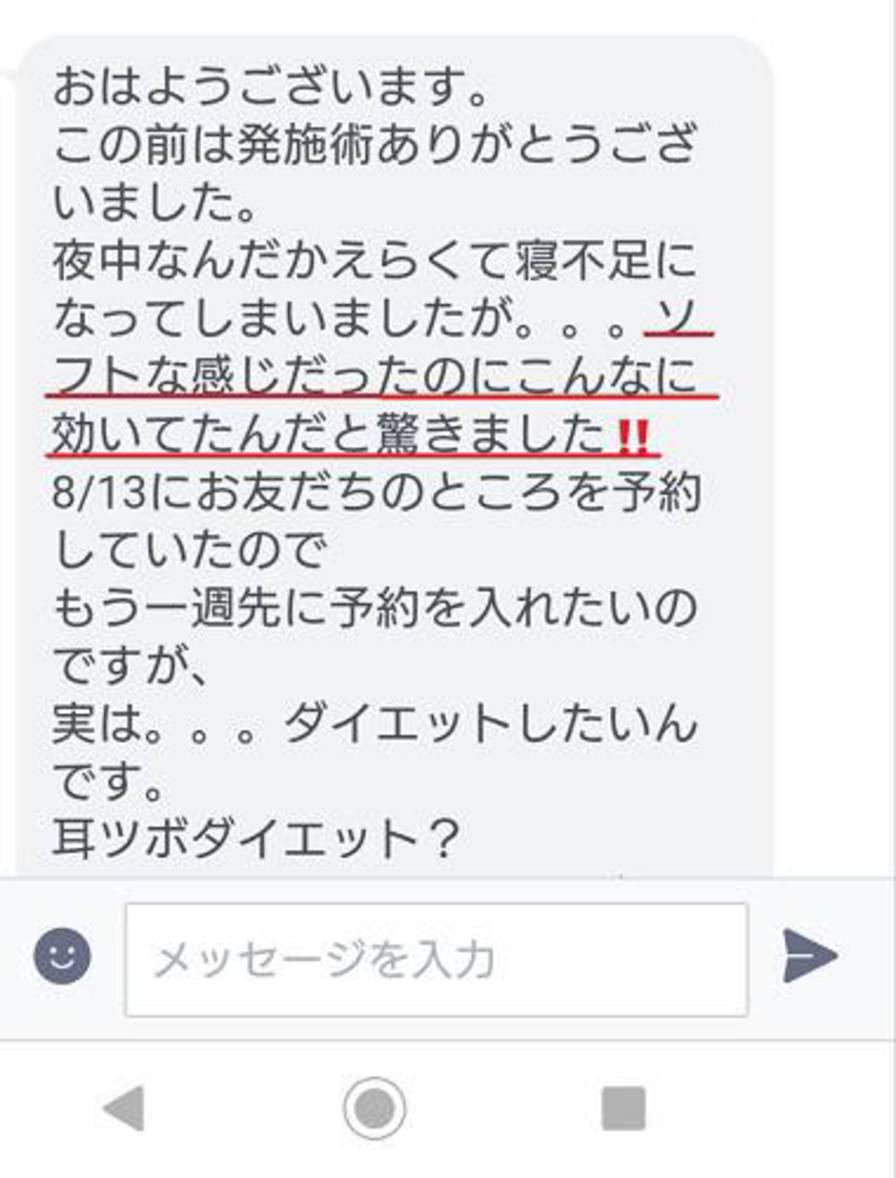Tap the Android home circle button
Screen dimensions: 896x1178
[x=375, y=1108]
